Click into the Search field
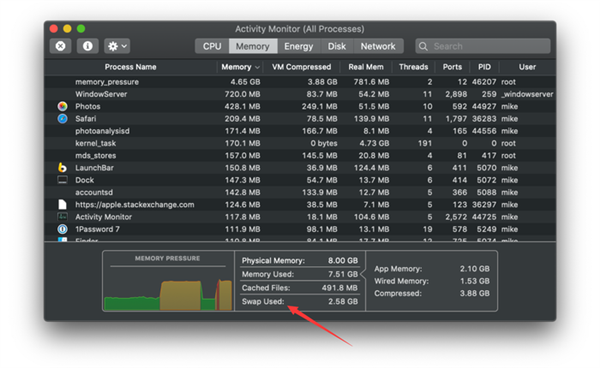 [x=483, y=46]
